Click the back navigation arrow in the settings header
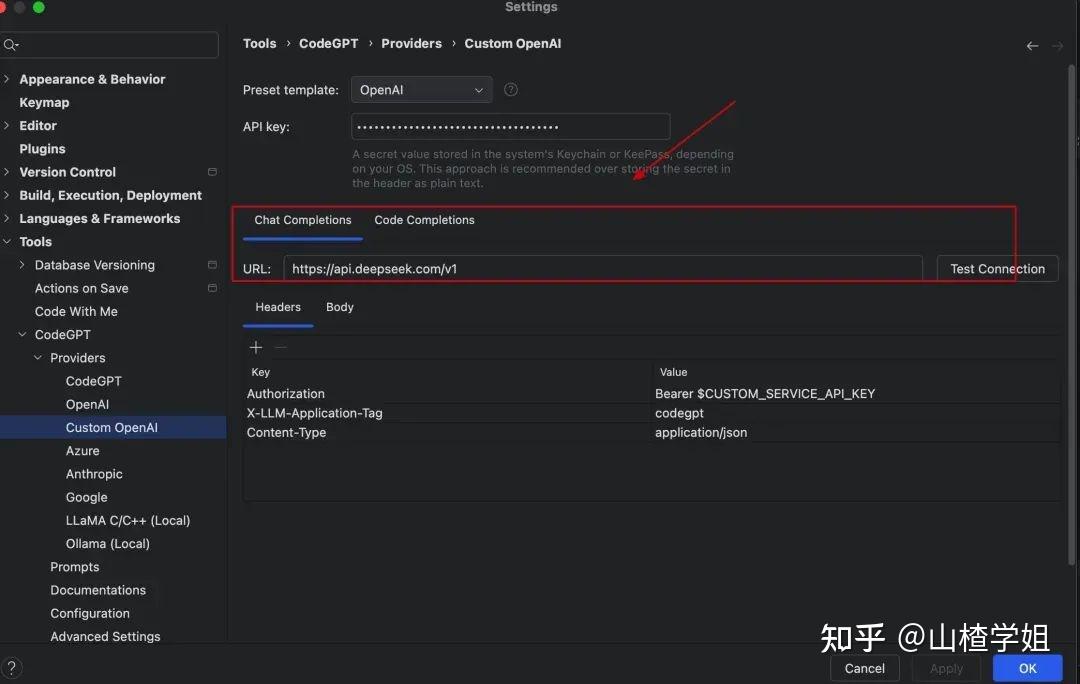This screenshot has width=1080, height=684. pos(1032,45)
